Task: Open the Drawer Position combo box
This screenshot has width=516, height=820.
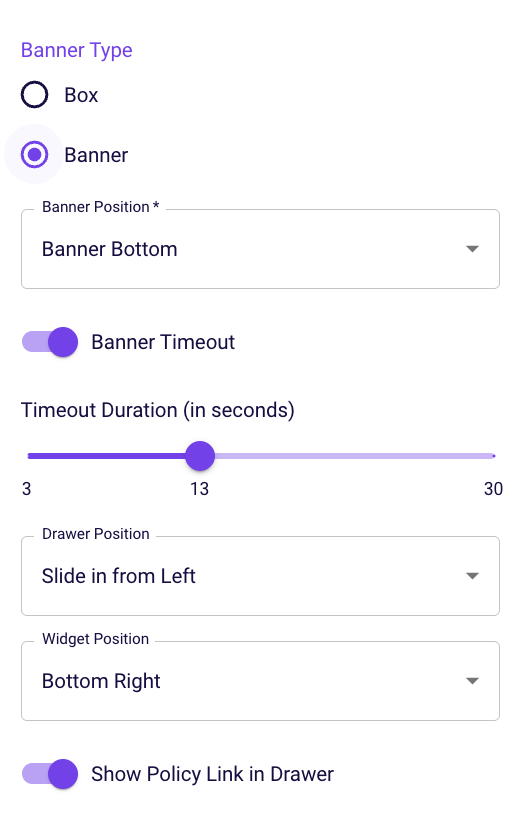Action: click(260, 576)
